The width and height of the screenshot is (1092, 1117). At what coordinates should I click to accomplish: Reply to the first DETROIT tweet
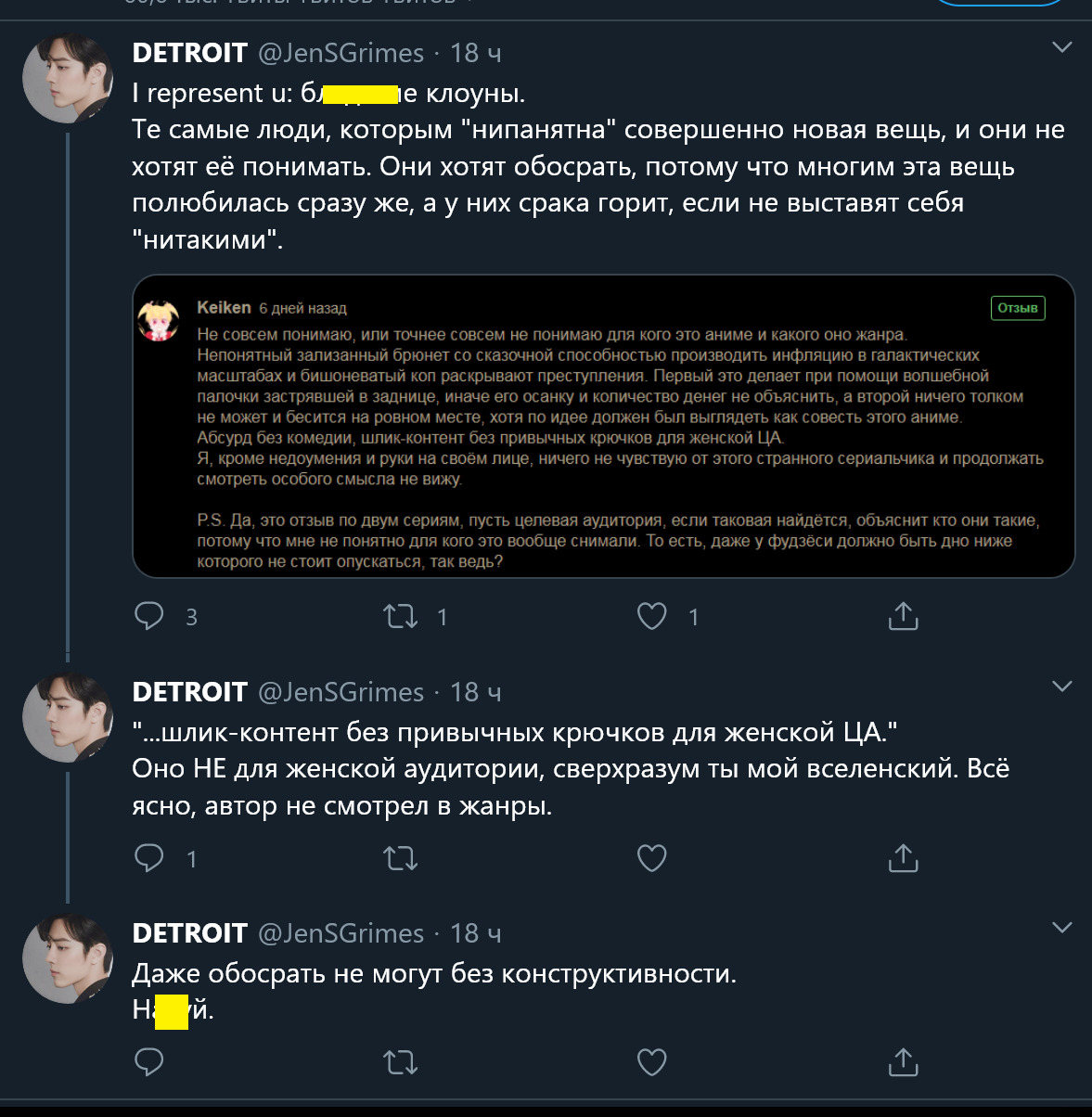click(x=149, y=616)
